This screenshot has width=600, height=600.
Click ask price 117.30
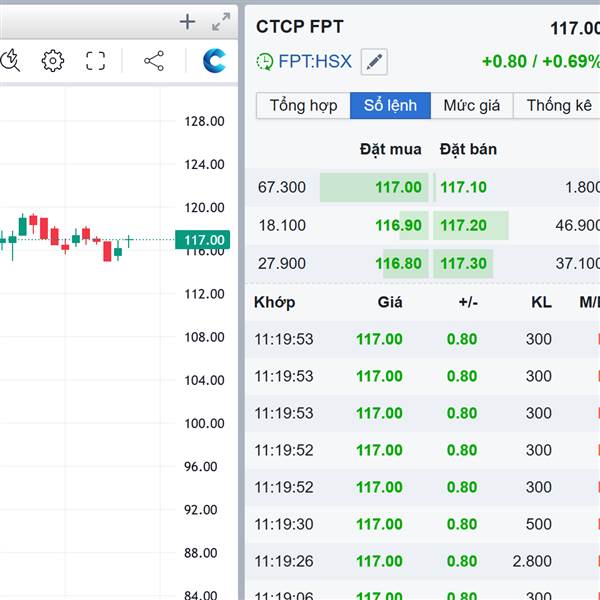pos(463,264)
